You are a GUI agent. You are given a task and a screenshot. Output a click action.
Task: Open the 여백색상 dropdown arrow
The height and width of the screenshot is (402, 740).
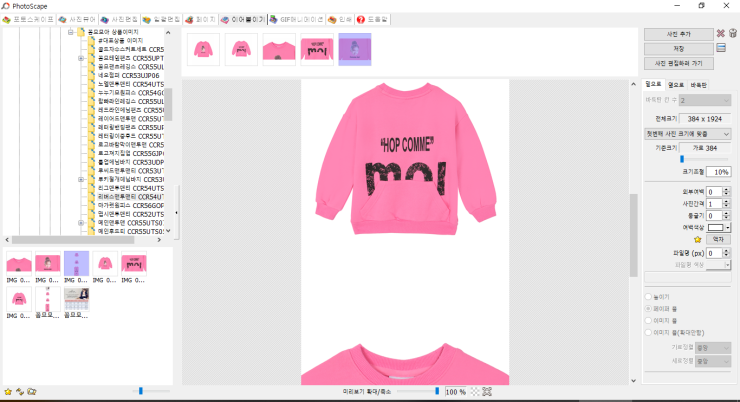(x=728, y=227)
